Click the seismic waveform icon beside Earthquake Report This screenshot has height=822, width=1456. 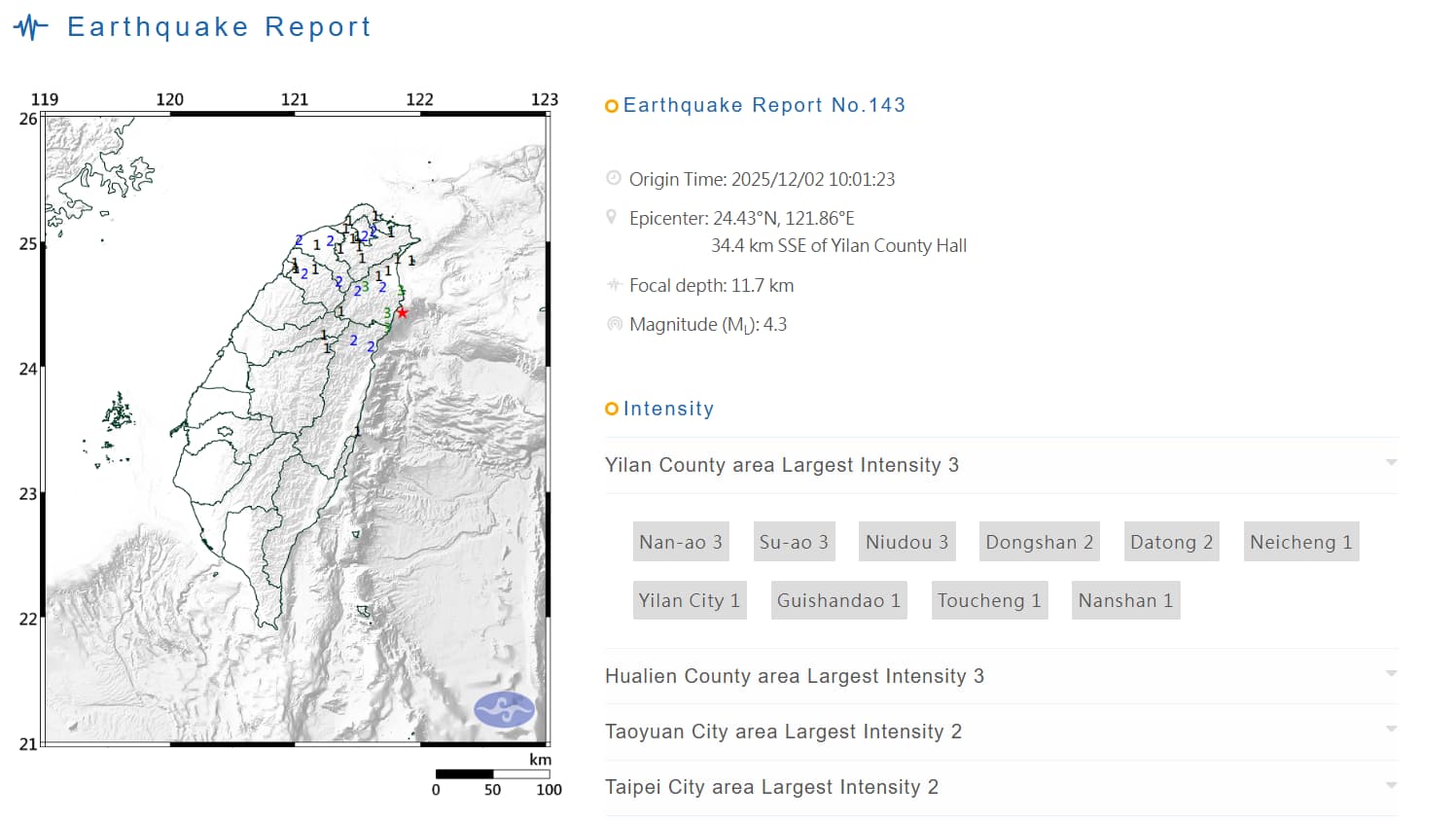pyautogui.click(x=31, y=27)
